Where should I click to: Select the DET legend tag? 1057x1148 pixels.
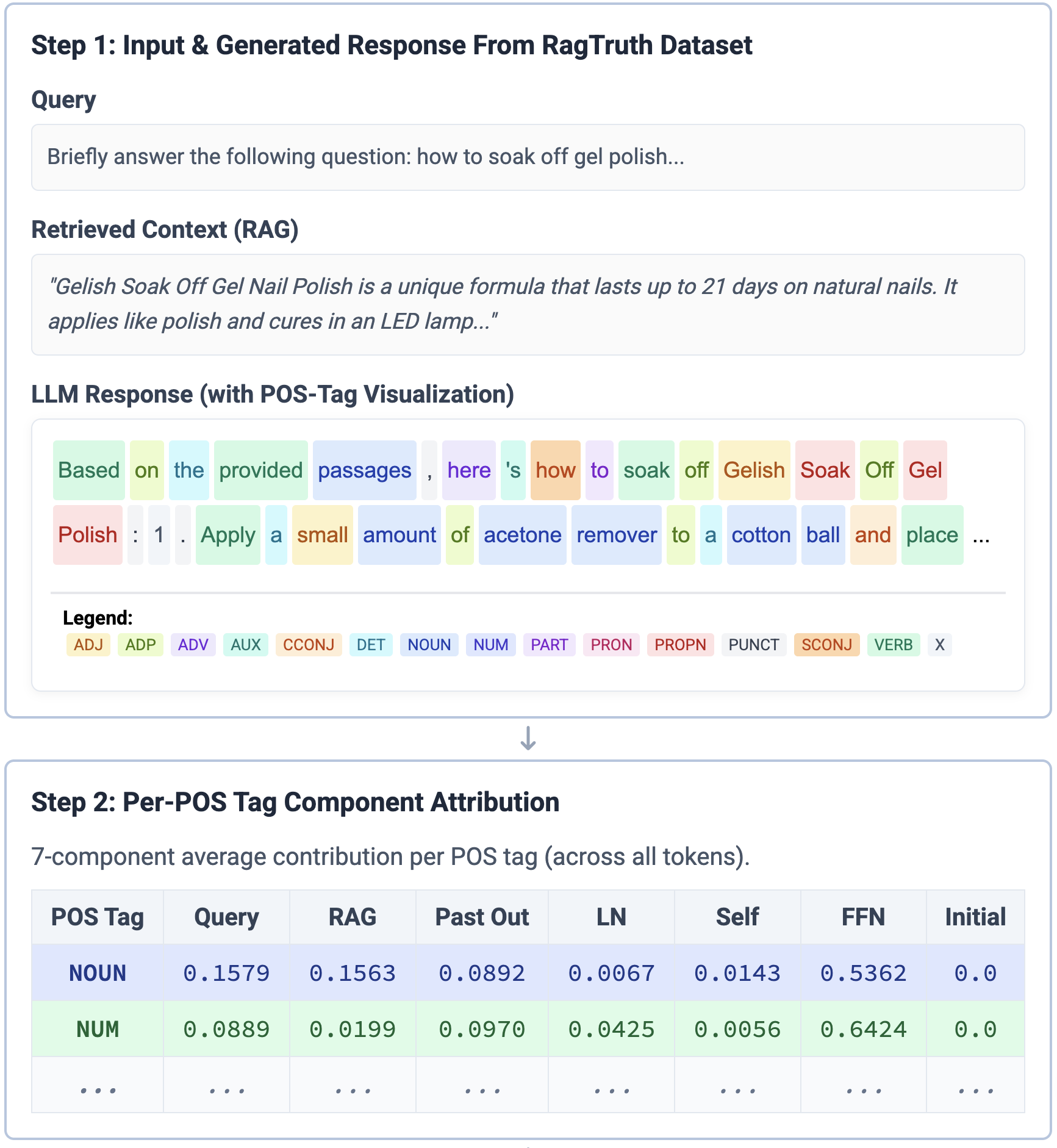click(370, 645)
